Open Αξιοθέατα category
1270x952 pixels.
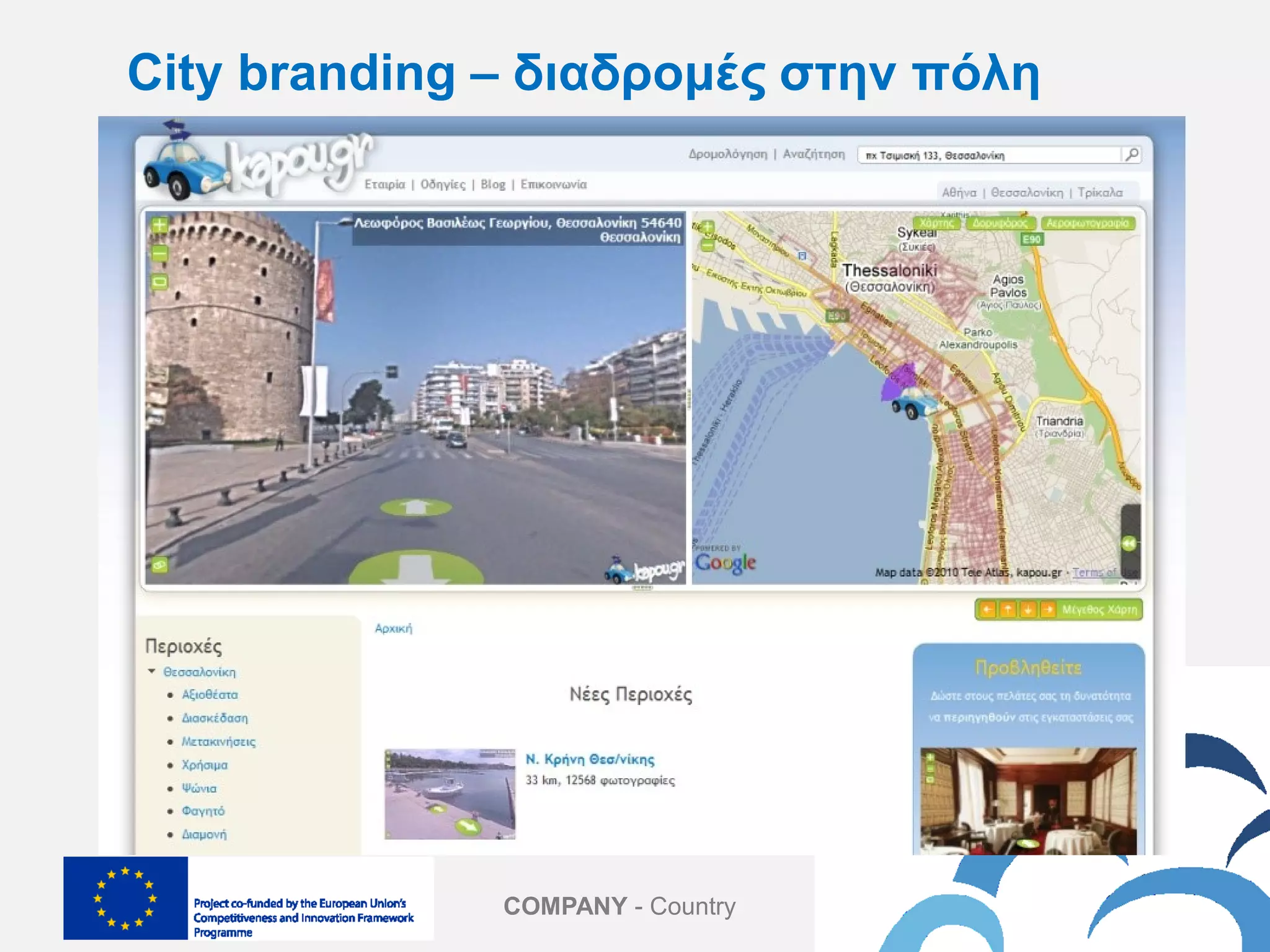pyautogui.click(x=210, y=695)
